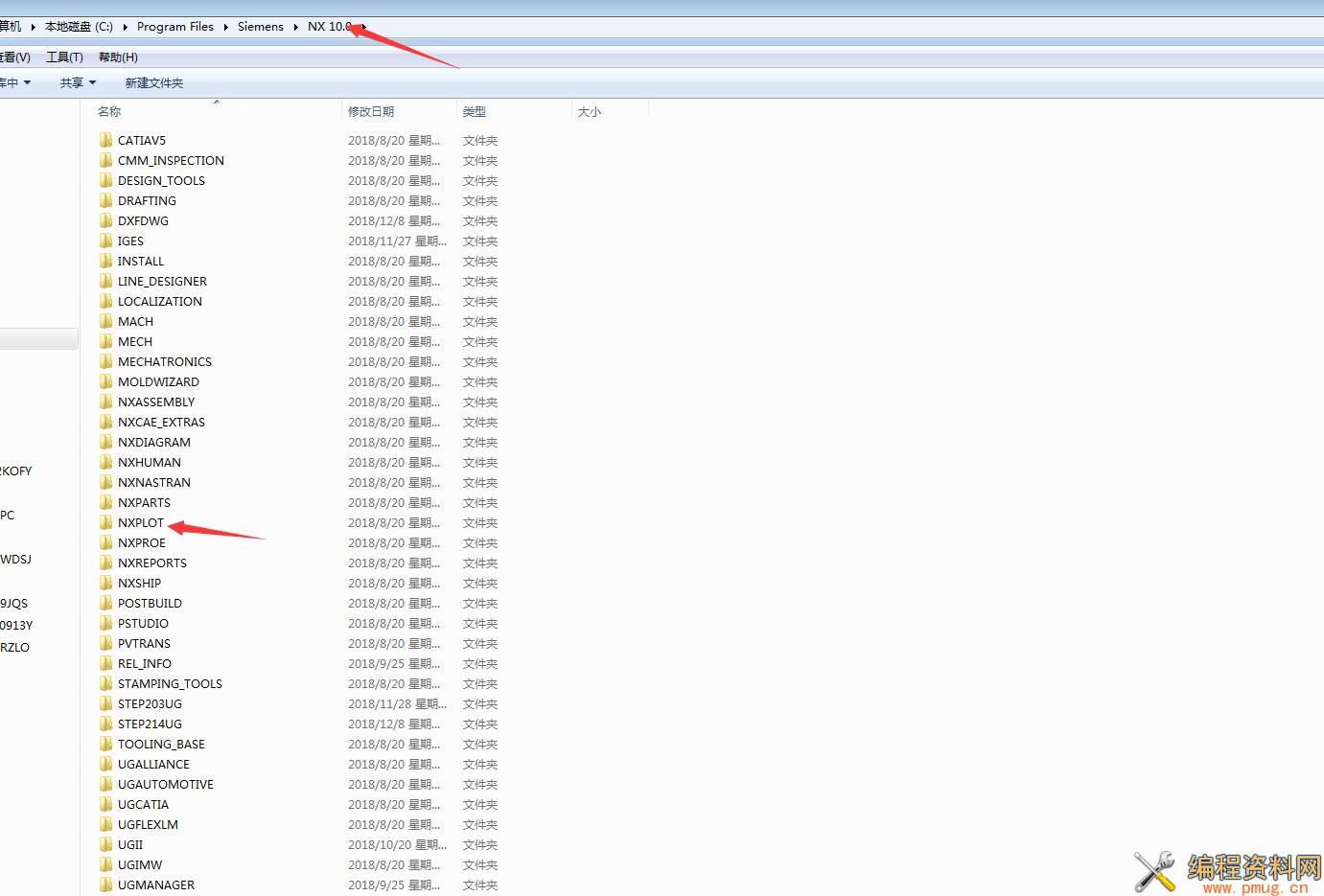Click the NXSHIP folder icon
The height and width of the screenshot is (896, 1324).
click(105, 583)
